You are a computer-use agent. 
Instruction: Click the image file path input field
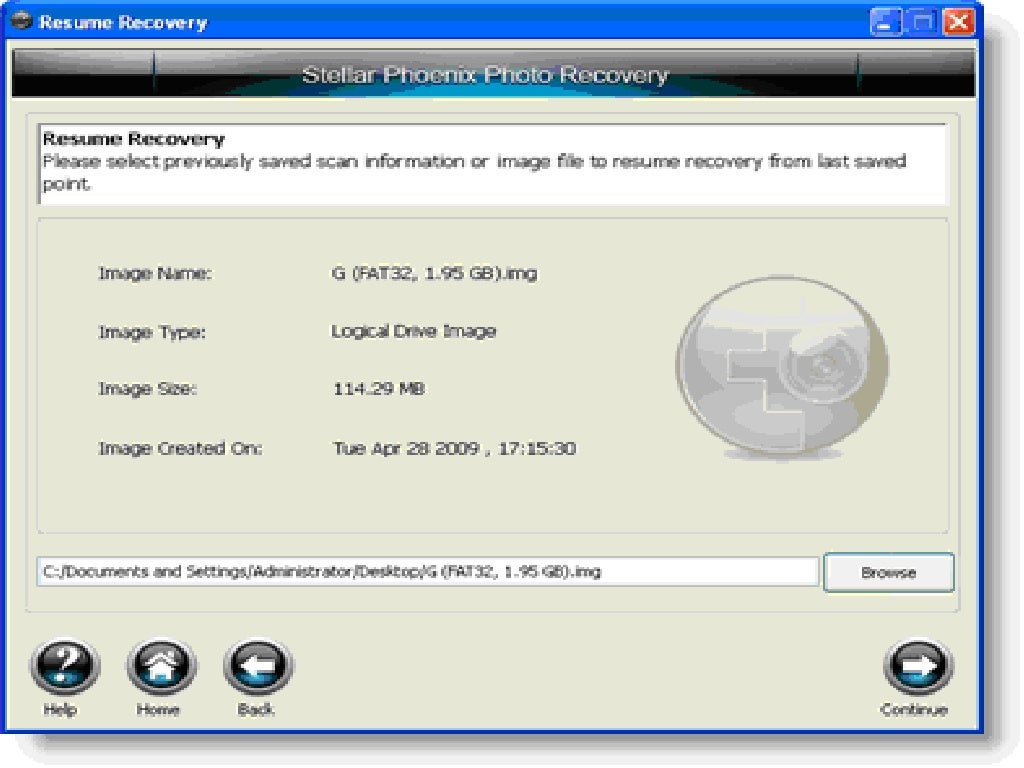pyautogui.click(x=428, y=572)
